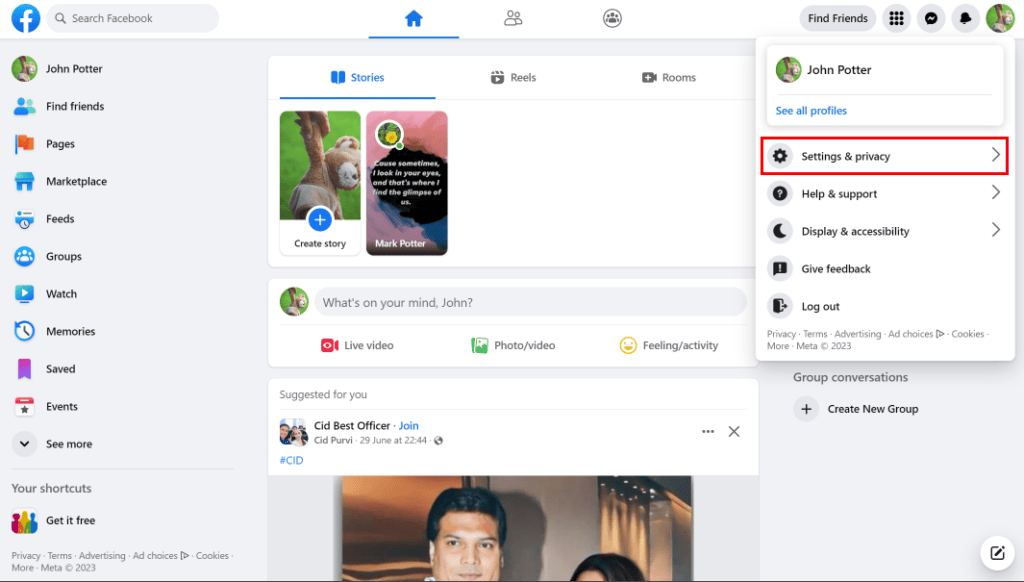Image resolution: width=1024 pixels, height=582 pixels.
Task: Open the Groups icon in top navigation
Action: 612,18
